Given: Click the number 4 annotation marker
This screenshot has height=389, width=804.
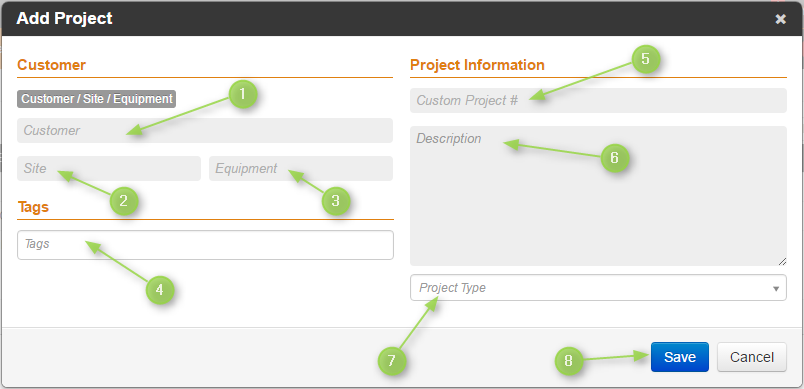Looking at the screenshot, I should click(x=160, y=290).
